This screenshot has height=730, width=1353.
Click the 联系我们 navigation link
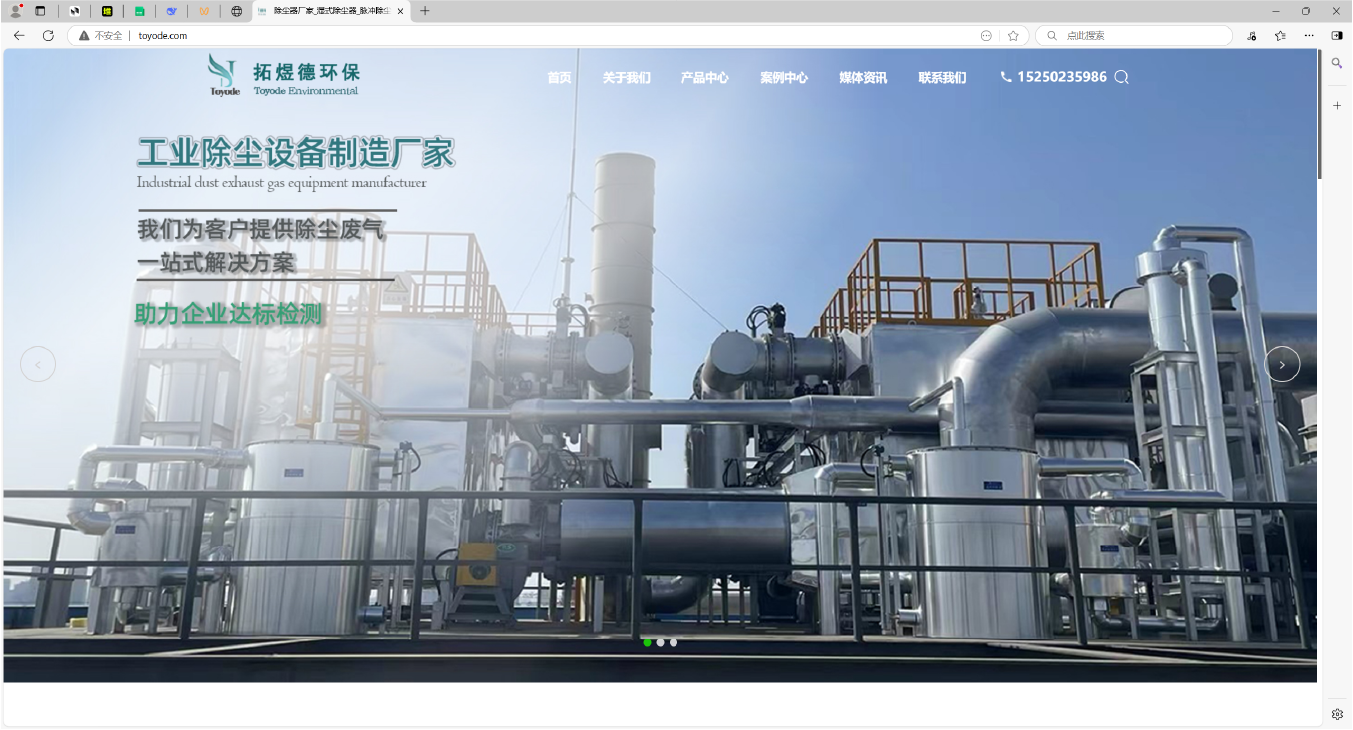click(x=941, y=77)
